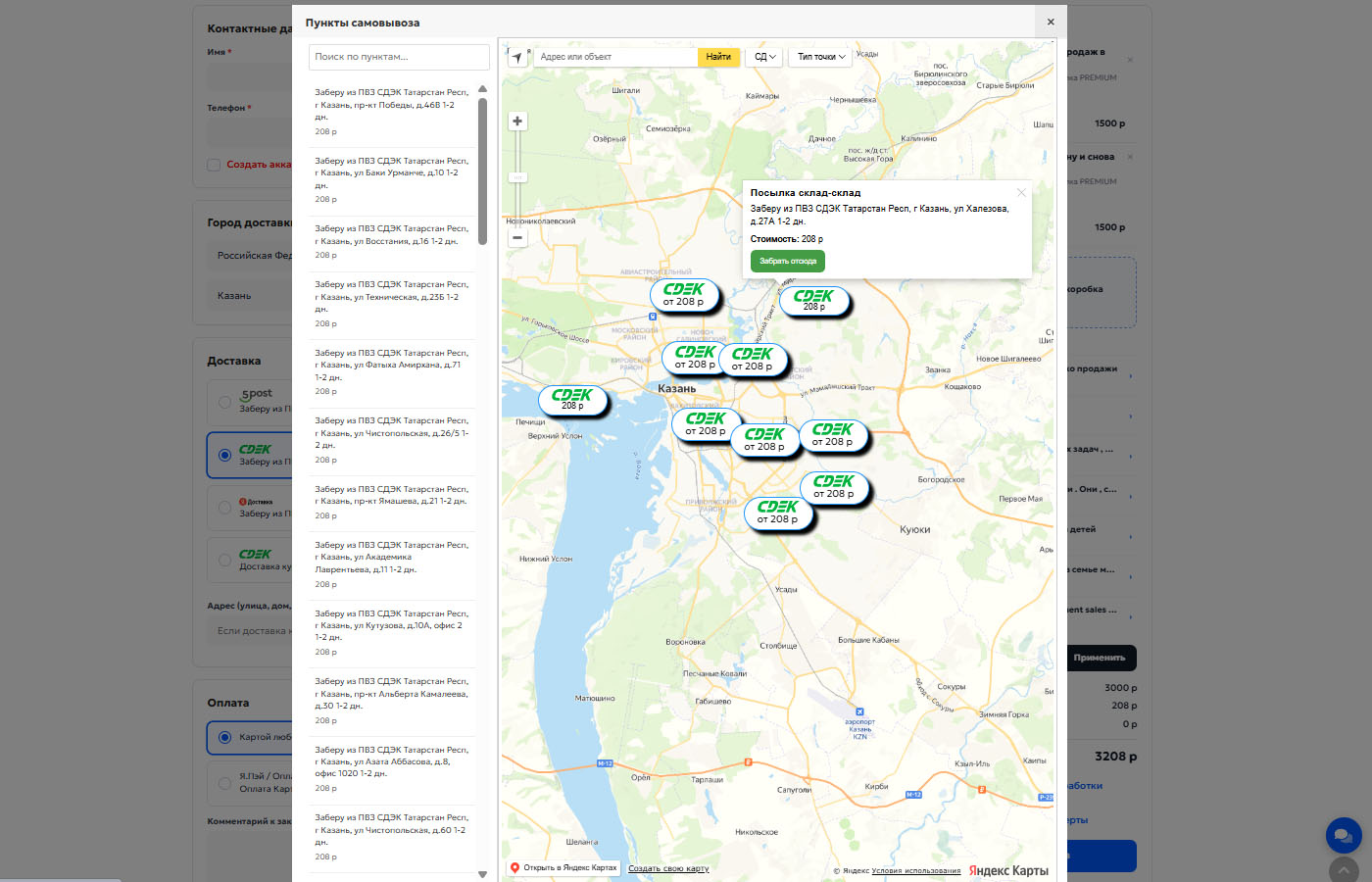Select pickup point ул Азата Аббасова, д.8
The image size is (1372, 882).
pyautogui.click(x=392, y=768)
